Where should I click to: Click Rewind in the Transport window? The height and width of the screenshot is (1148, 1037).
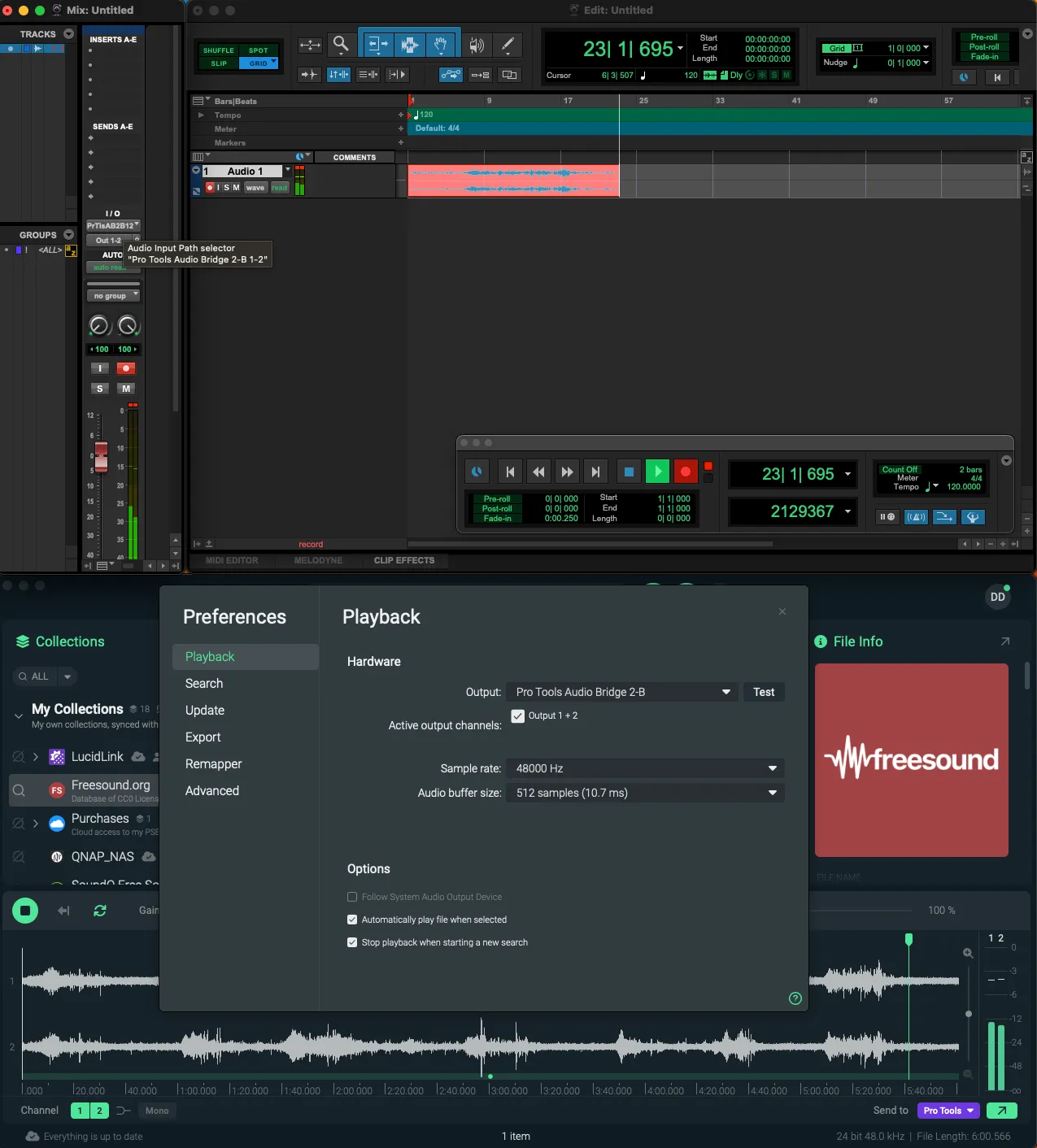click(538, 472)
